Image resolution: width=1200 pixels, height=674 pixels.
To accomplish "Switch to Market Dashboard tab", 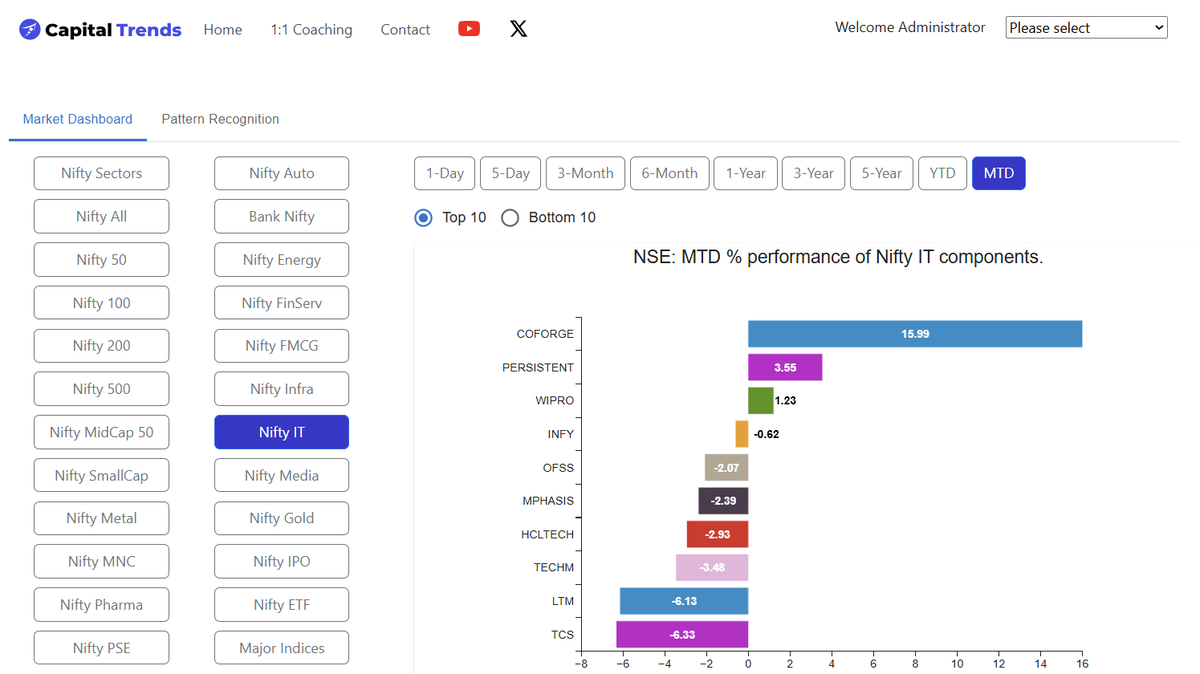I will point(78,119).
